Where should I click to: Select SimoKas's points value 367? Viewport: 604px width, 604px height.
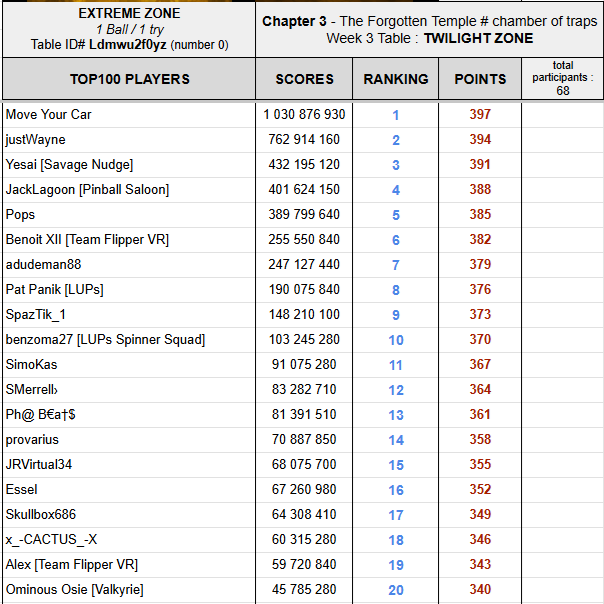[x=480, y=365]
